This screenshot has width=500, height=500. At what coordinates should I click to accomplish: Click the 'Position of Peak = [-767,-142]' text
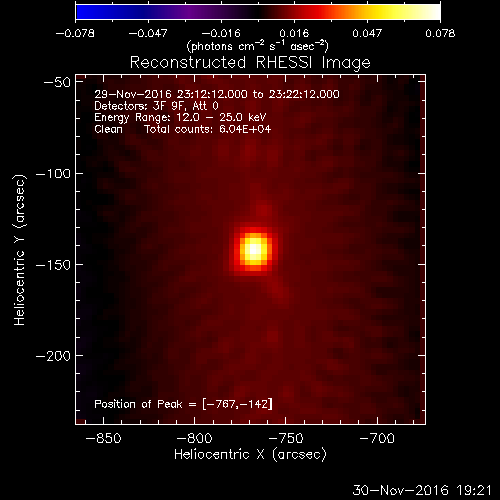coord(183,404)
